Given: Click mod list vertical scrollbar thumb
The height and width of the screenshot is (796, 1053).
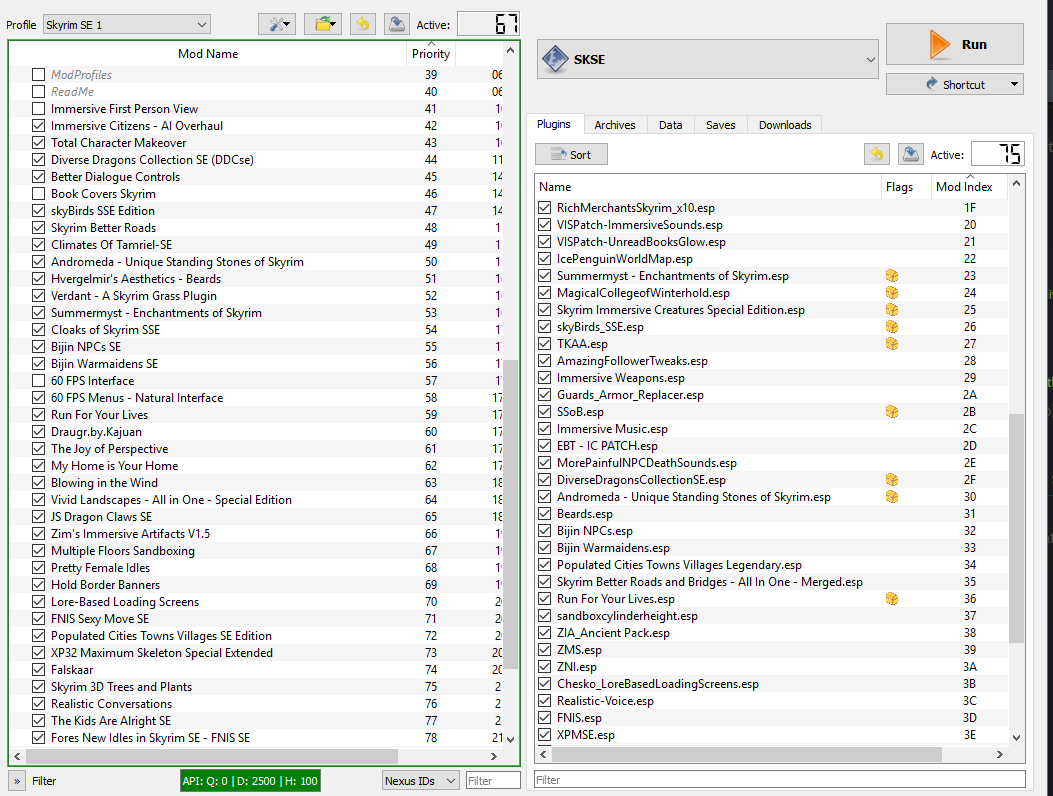Looking at the screenshot, I should click(x=510, y=514).
